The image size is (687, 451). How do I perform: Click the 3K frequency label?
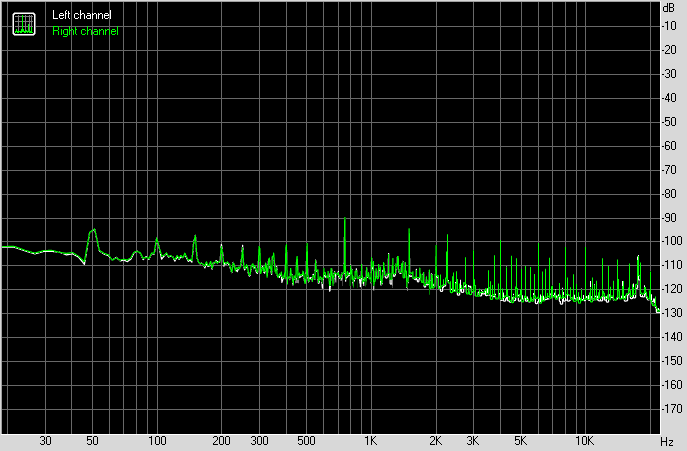[x=473, y=440]
